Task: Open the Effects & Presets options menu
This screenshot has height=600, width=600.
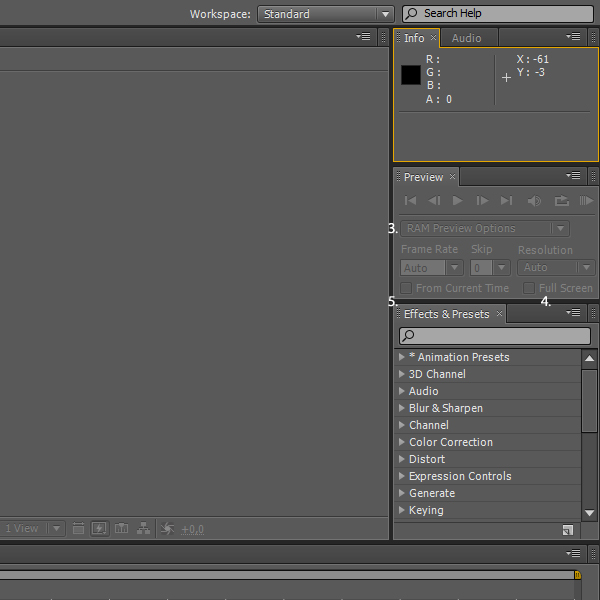Action: 574,312
